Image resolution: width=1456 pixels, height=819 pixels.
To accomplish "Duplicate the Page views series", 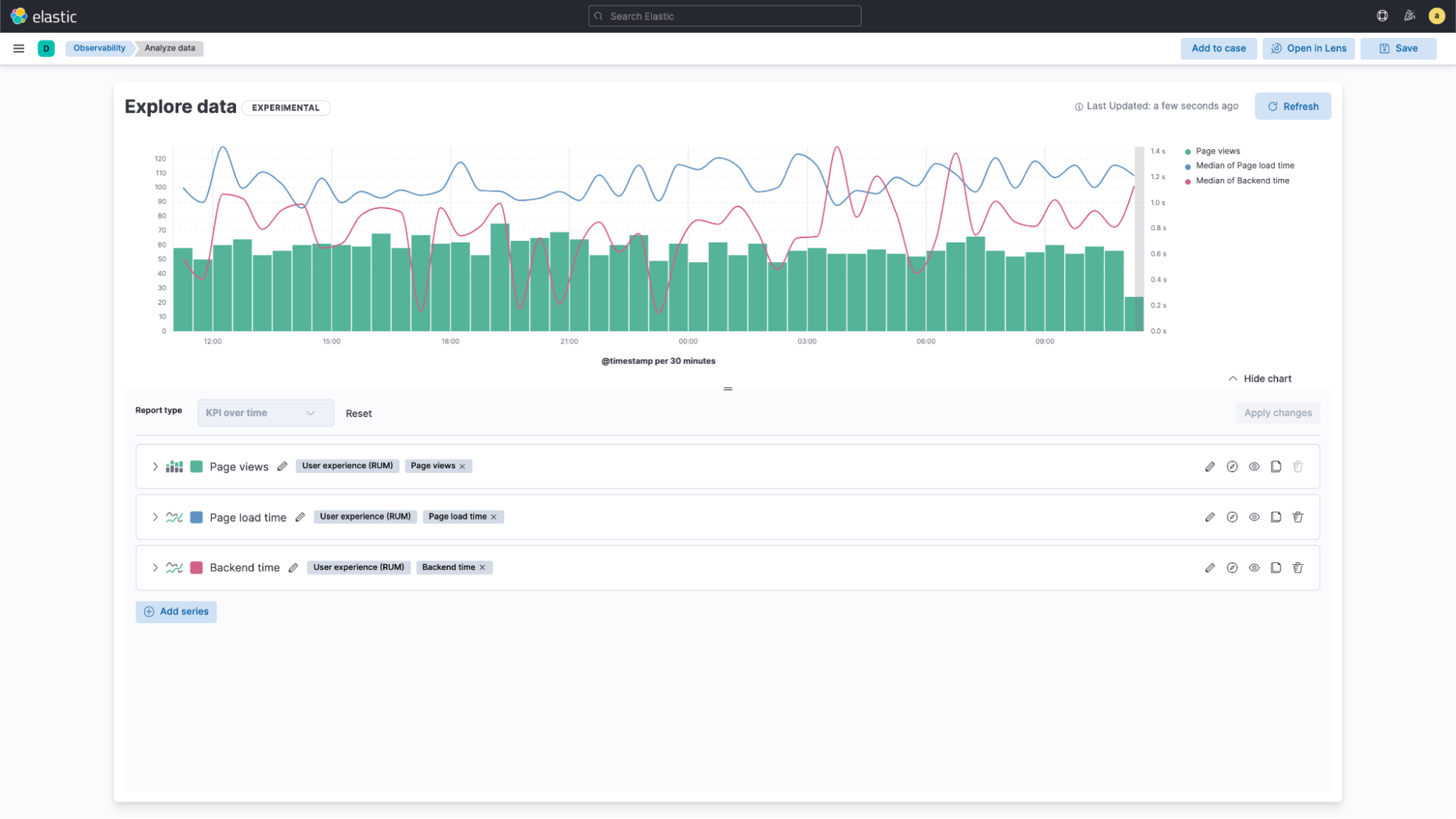I will tap(1275, 467).
